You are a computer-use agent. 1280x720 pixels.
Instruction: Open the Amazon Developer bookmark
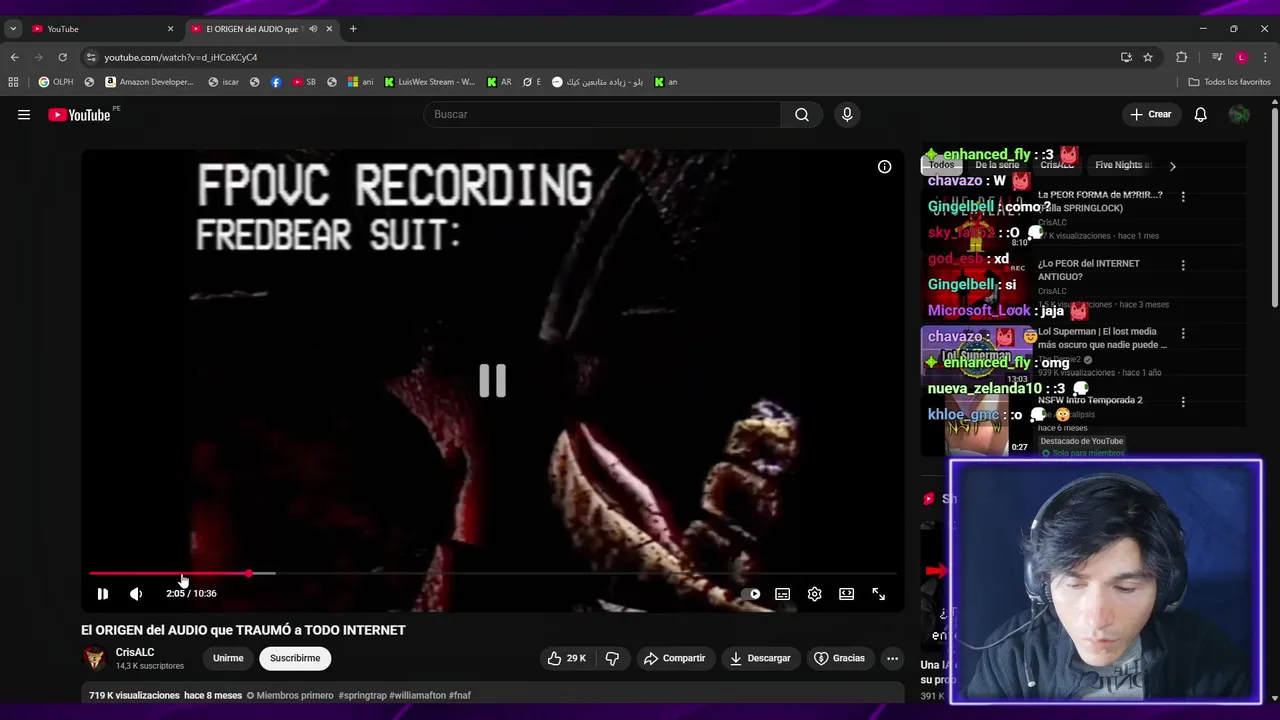[x=149, y=82]
